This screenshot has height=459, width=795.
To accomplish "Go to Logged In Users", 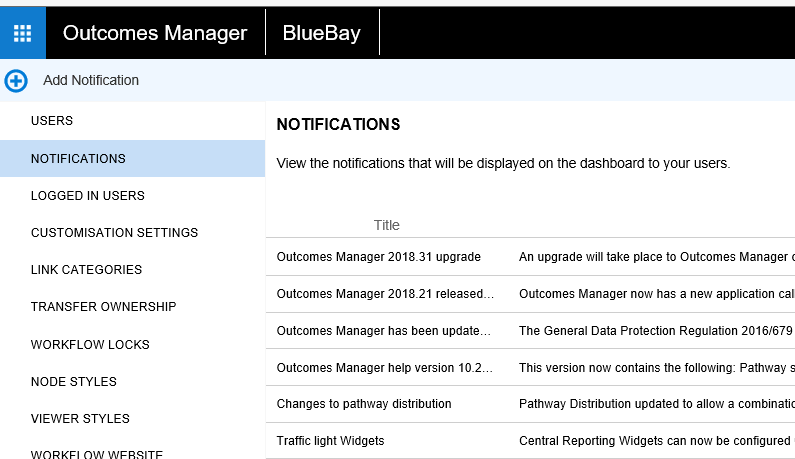I will click(88, 196).
